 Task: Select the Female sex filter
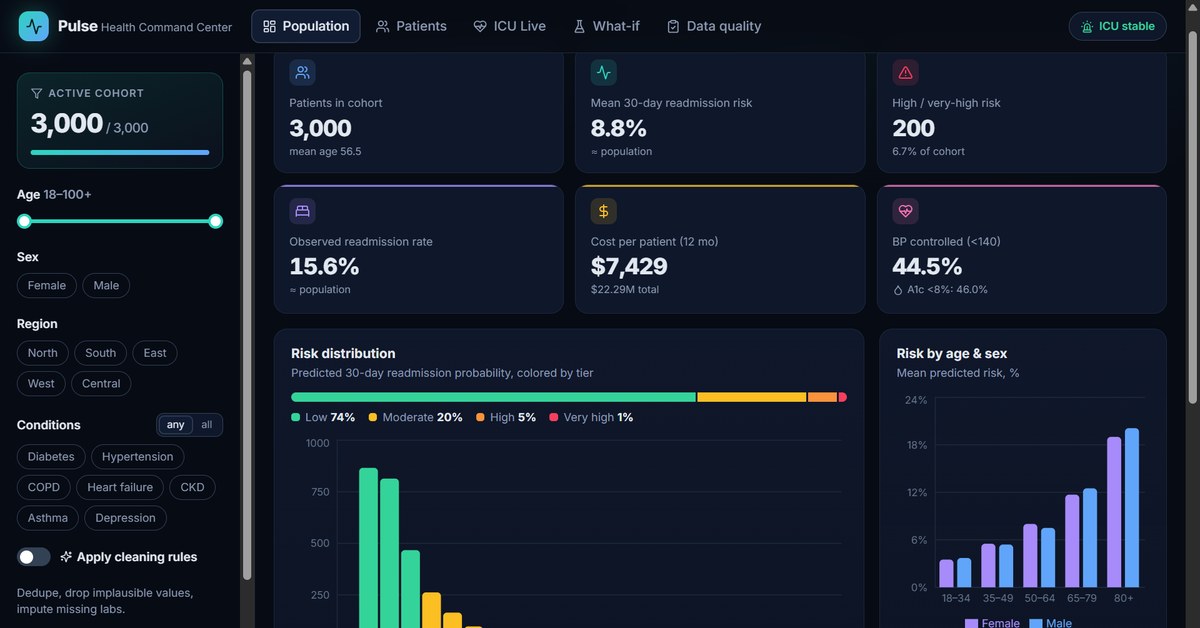click(x=47, y=286)
